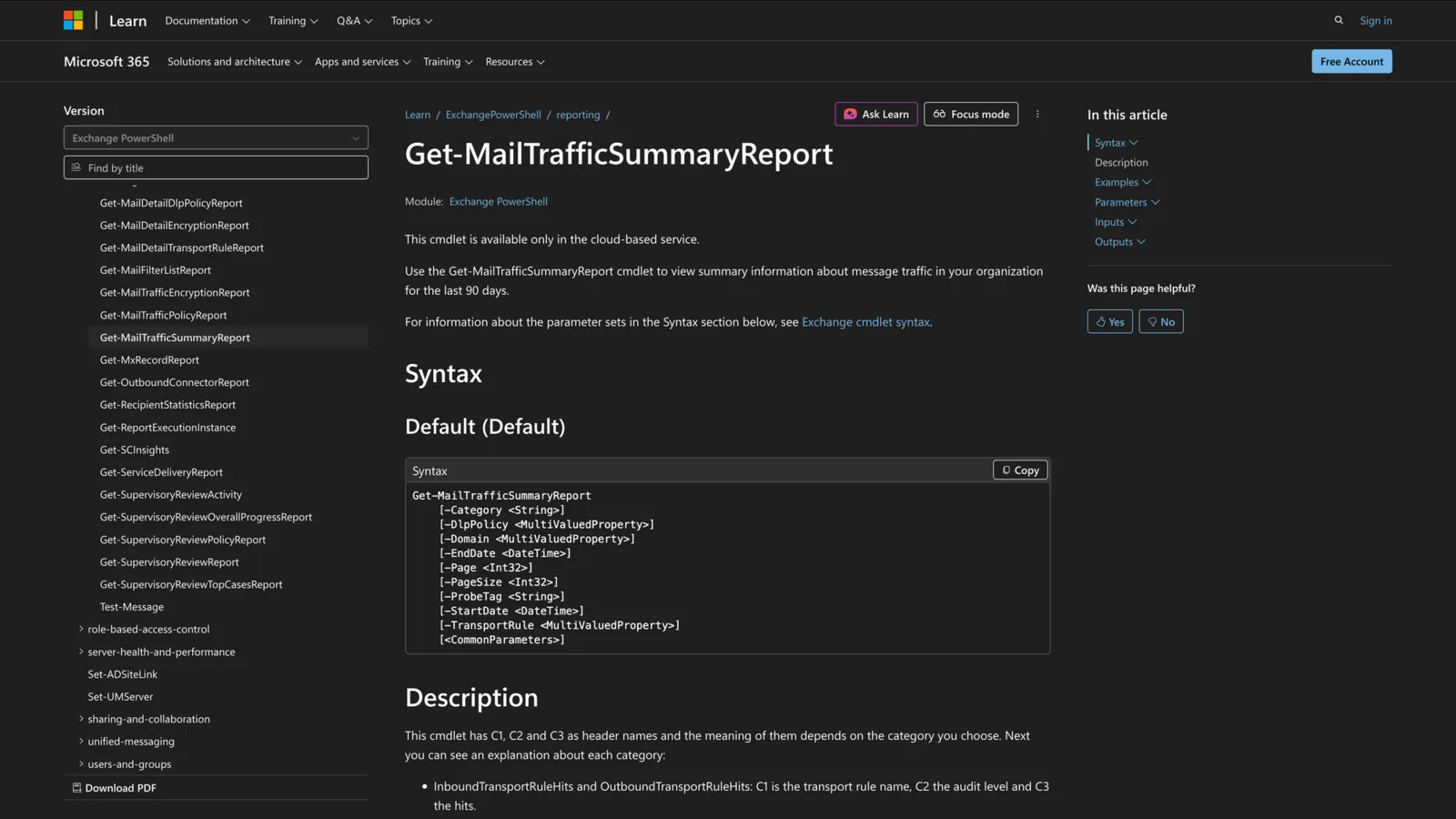Jump to Examples in article navigation
Screen dimensions: 1456x819
[1123, 182]
